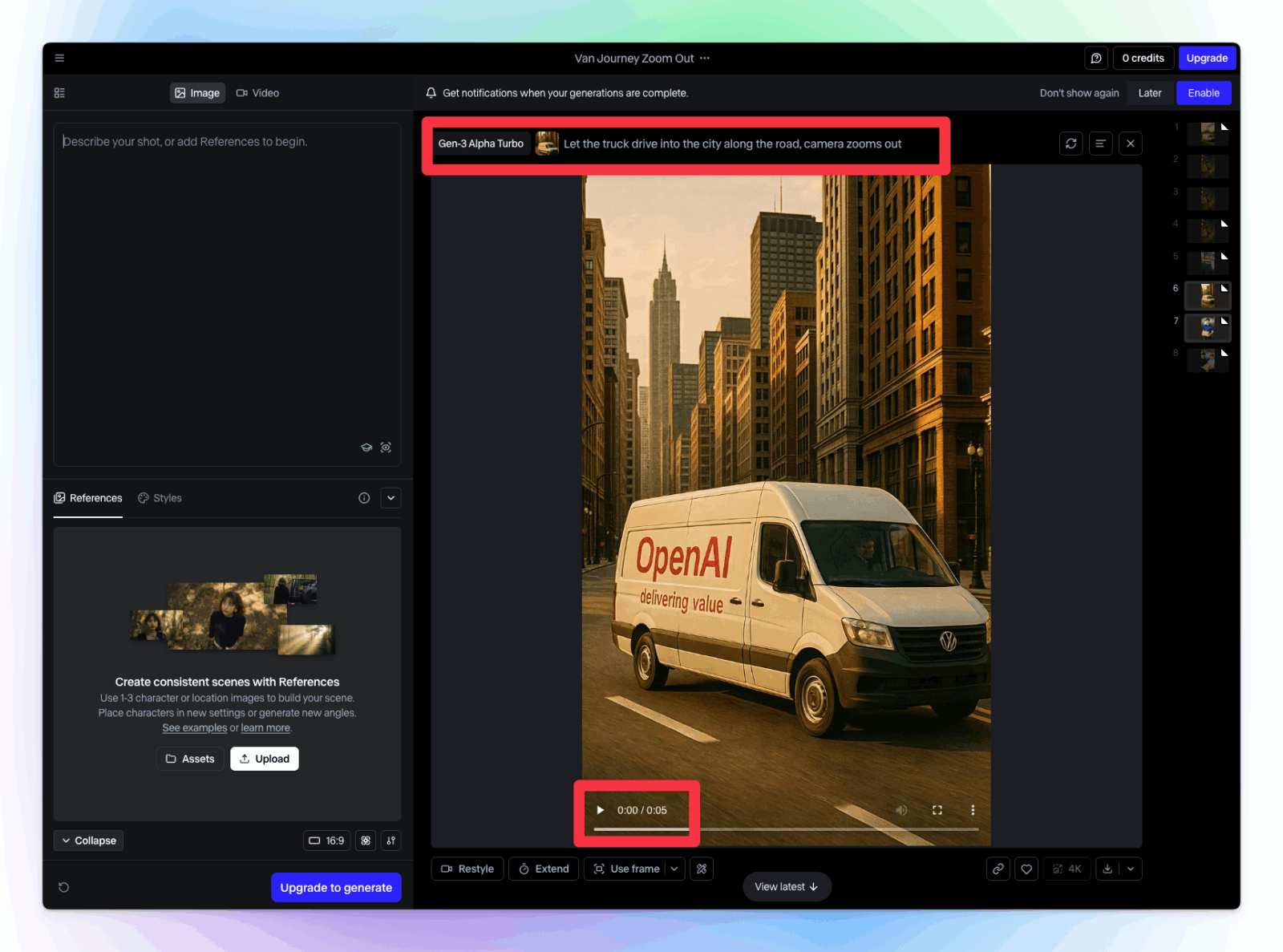Close the video preview
Image resolution: width=1283 pixels, height=952 pixels.
point(1130,144)
